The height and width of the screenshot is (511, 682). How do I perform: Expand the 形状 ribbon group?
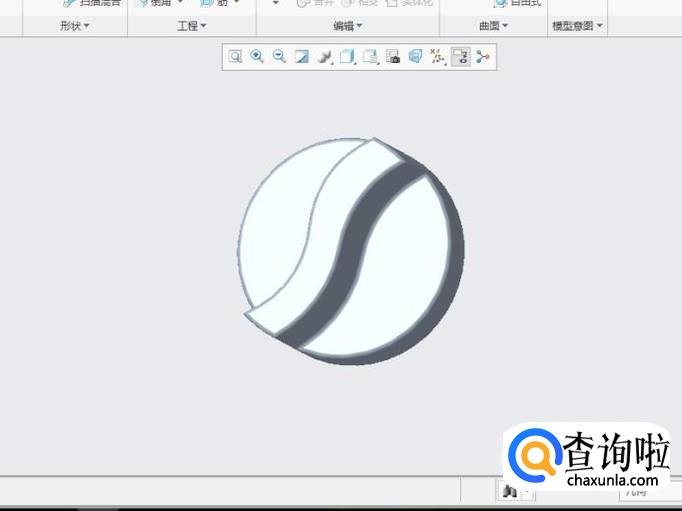click(x=74, y=26)
